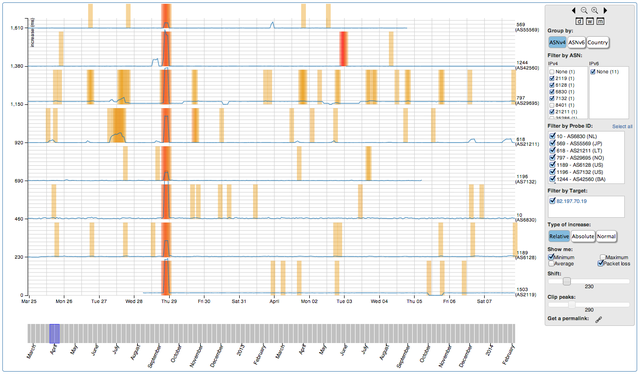The height and width of the screenshot is (374, 640).
Task: Uncheck the IPv6 None (11) filter
Action: pos(593,72)
